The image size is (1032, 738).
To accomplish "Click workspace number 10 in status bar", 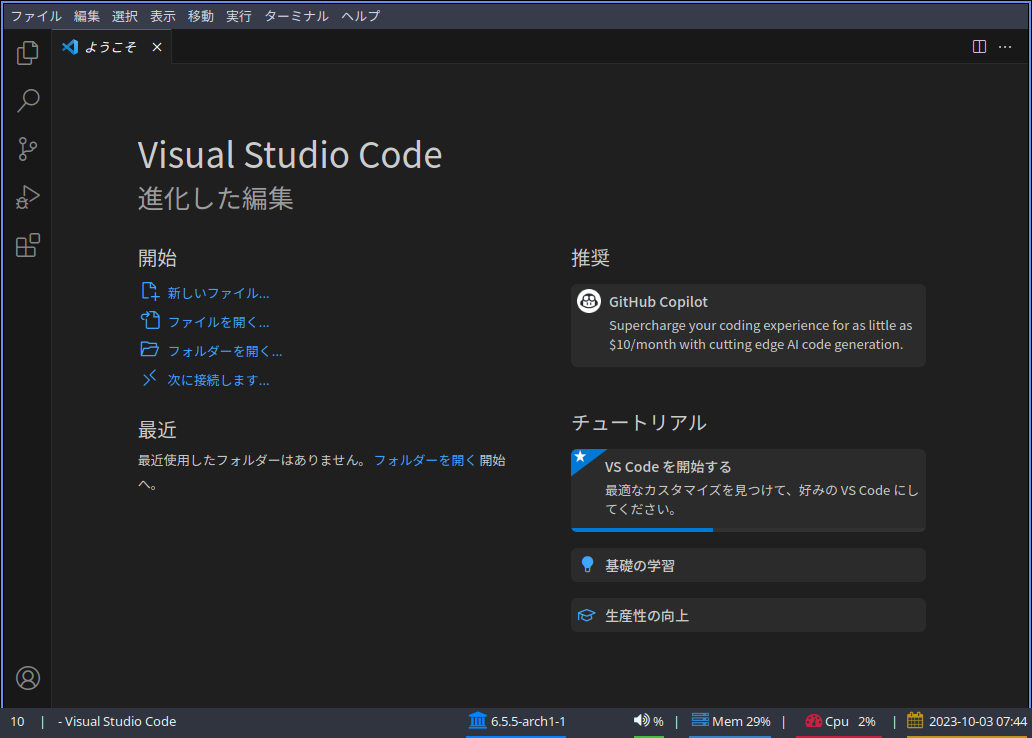I will pos(17,722).
